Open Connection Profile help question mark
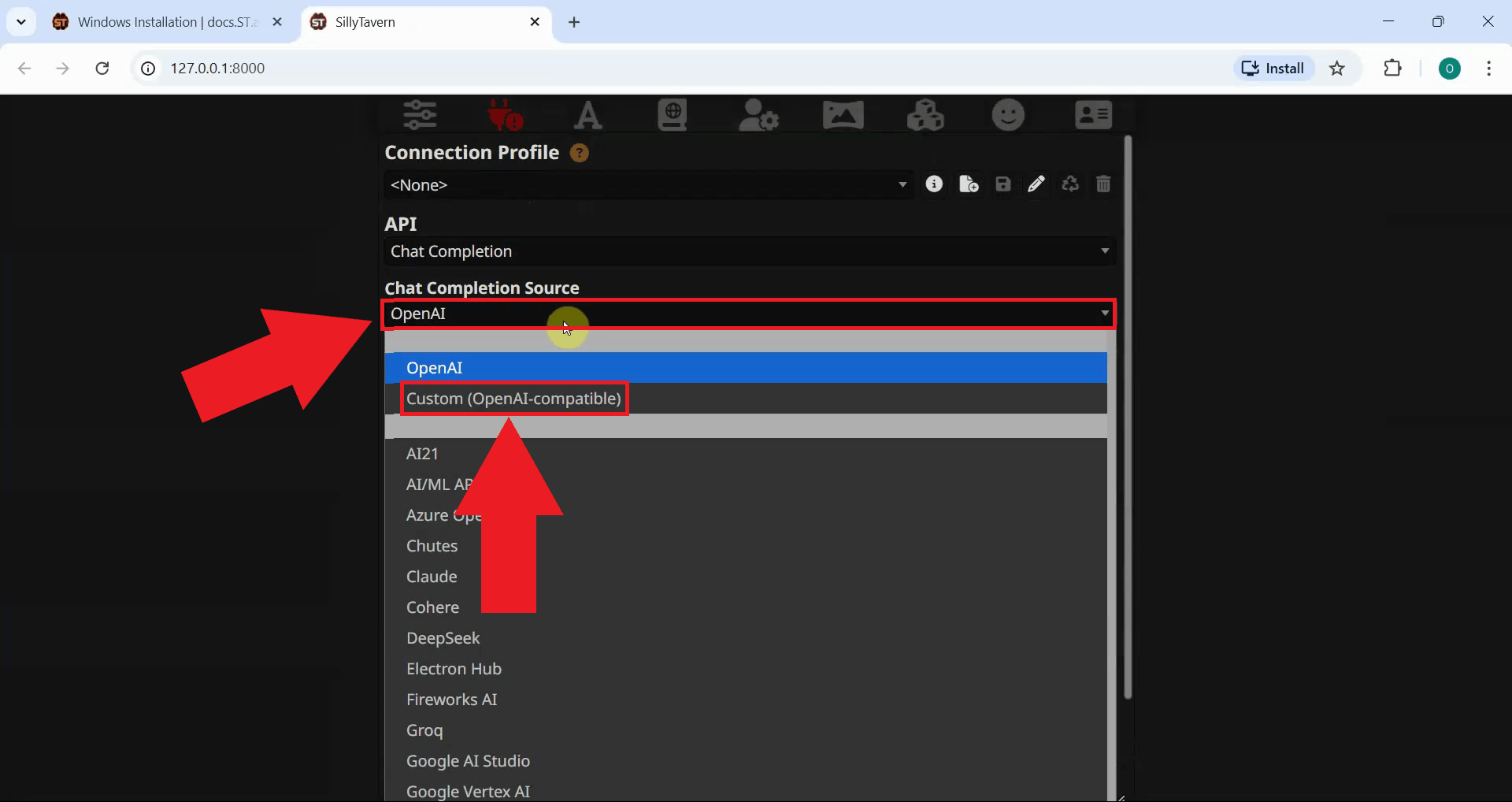This screenshot has width=1512, height=802. coord(580,152)
